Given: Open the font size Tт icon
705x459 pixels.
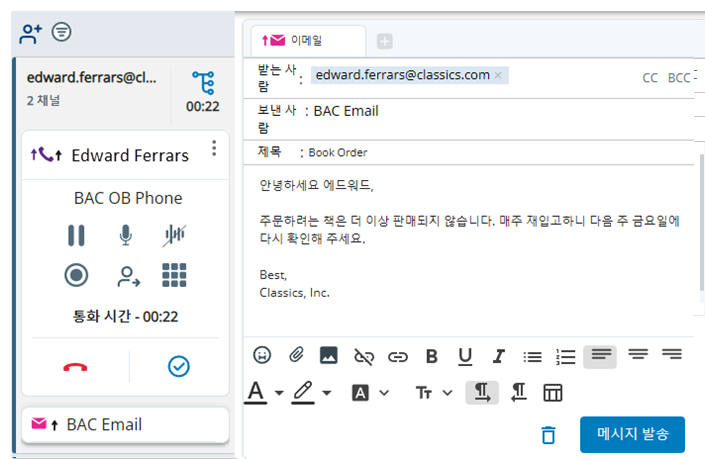Looking at the screenshot, I should [424, 393].
